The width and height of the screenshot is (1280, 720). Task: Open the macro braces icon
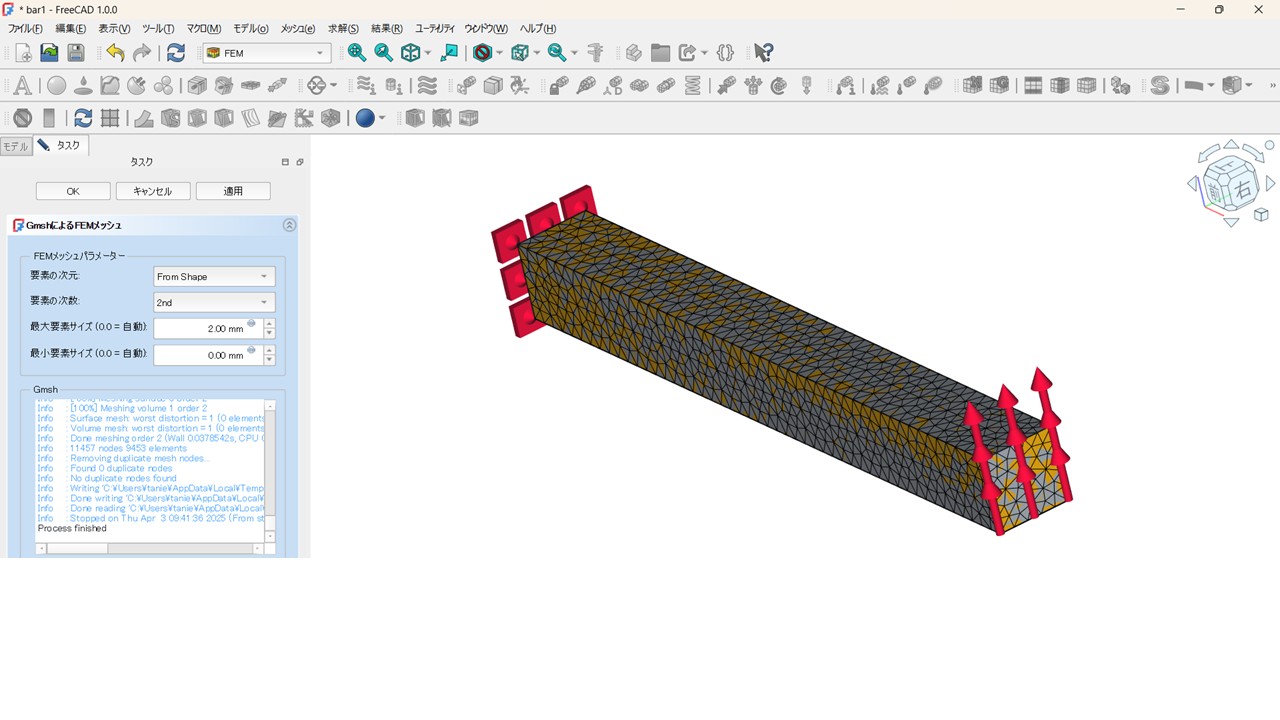click(x=726, y=53)
